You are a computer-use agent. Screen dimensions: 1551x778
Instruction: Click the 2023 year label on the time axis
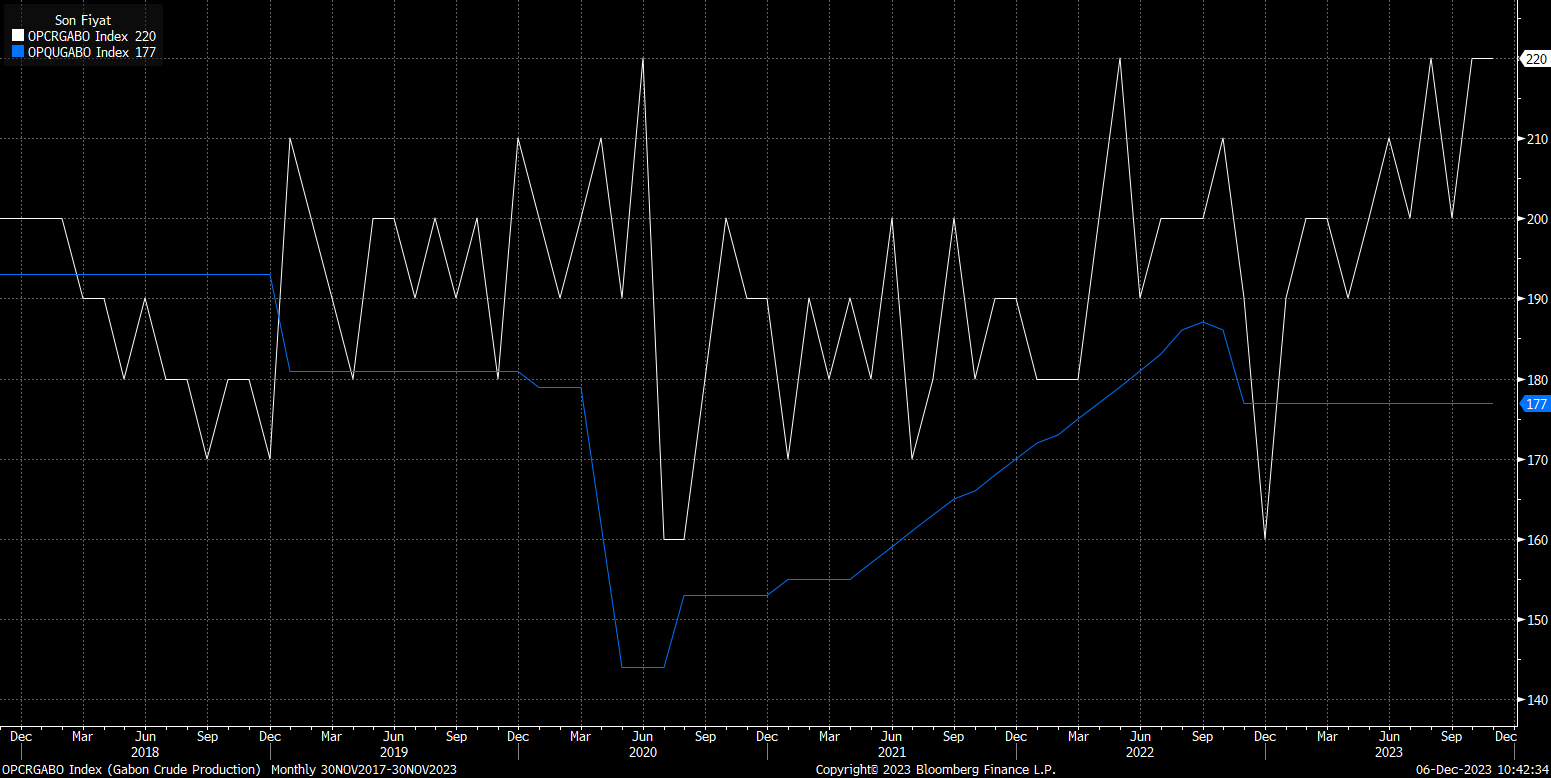[1389, 751]
